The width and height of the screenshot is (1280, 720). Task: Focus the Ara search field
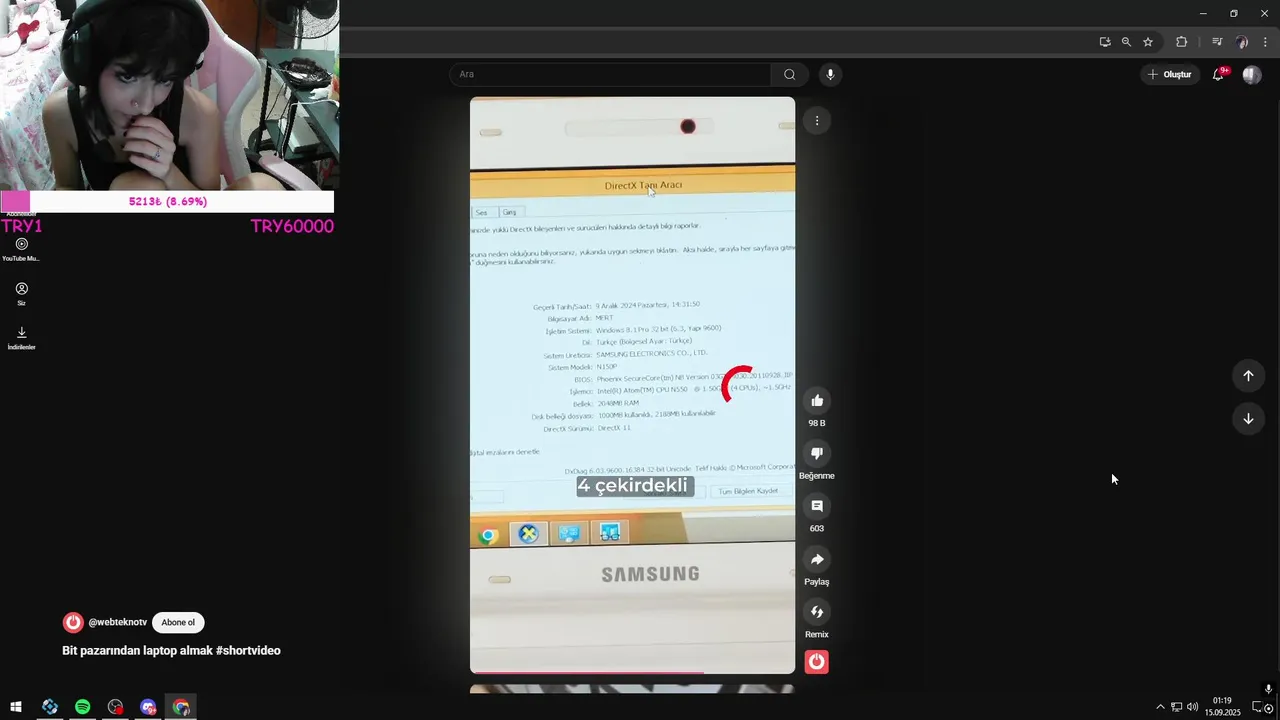610,74
